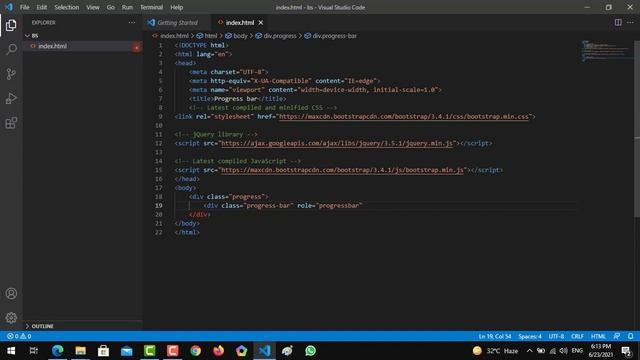Close the index.html editor tab
The image size is (640, 360).
pos(261,22)
